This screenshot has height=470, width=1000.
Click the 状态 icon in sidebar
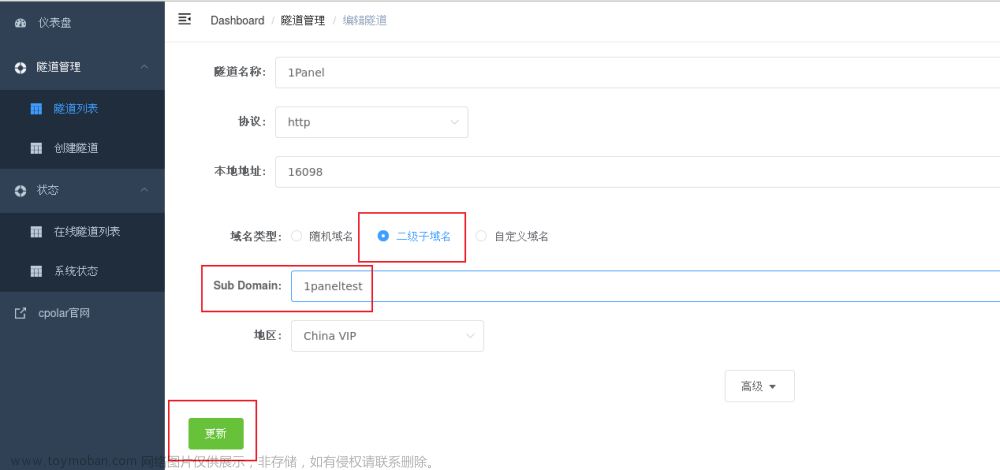pyautogui.click(x=20, y=190)
